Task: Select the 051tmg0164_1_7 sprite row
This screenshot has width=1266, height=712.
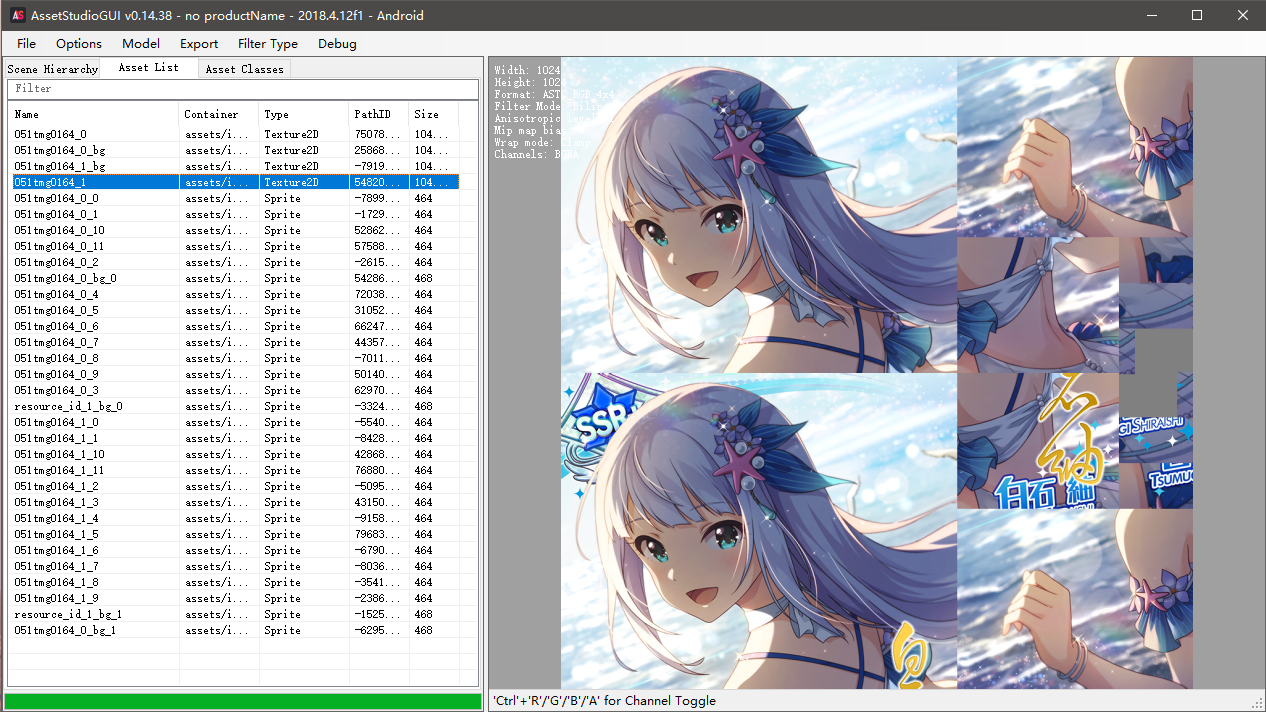Action: pyautogui.click(x=235, y=566)
